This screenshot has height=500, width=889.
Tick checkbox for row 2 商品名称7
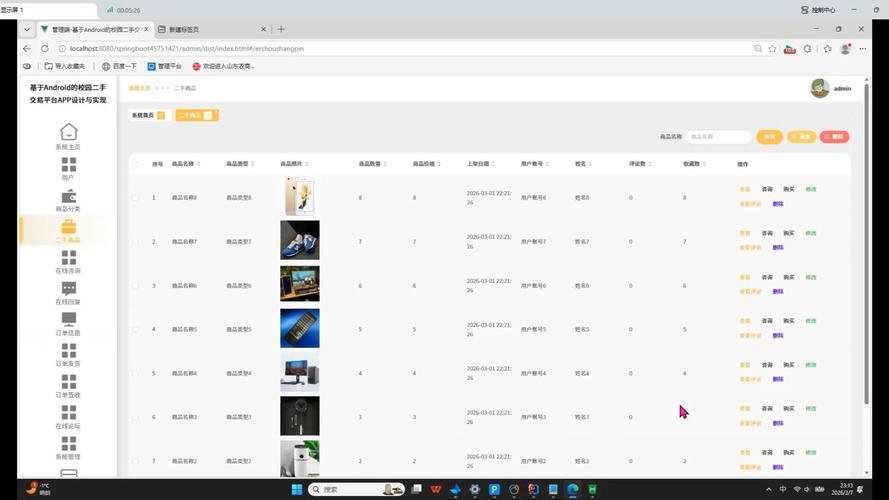coord(136,241)
